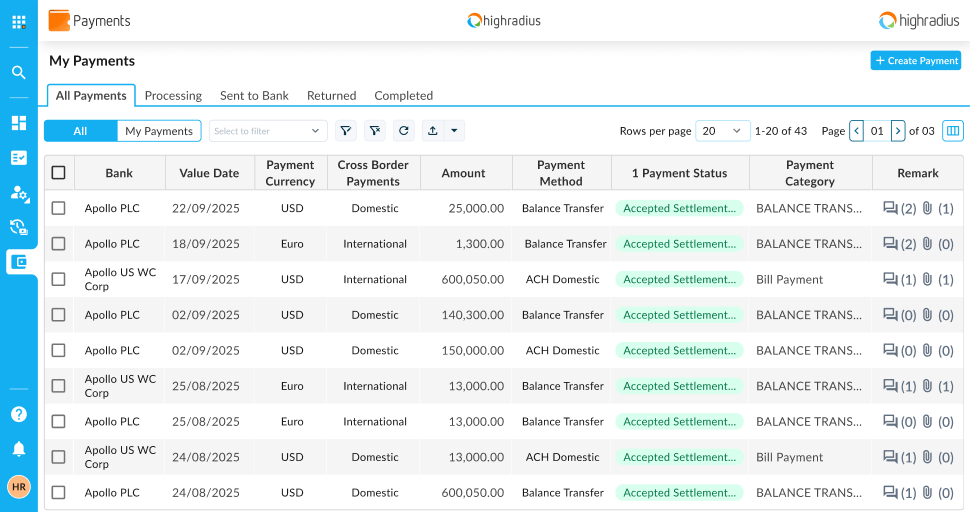Open the column layout icon
This screenshot has height=512, width=970.
pos(953,131)
